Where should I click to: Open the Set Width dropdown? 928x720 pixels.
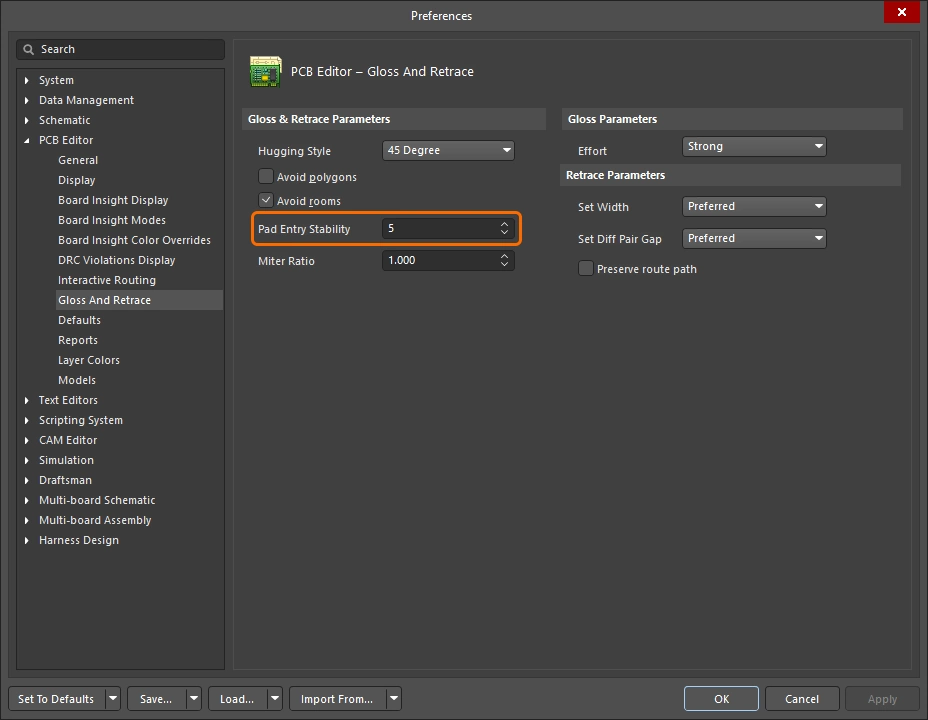point(753,207)
